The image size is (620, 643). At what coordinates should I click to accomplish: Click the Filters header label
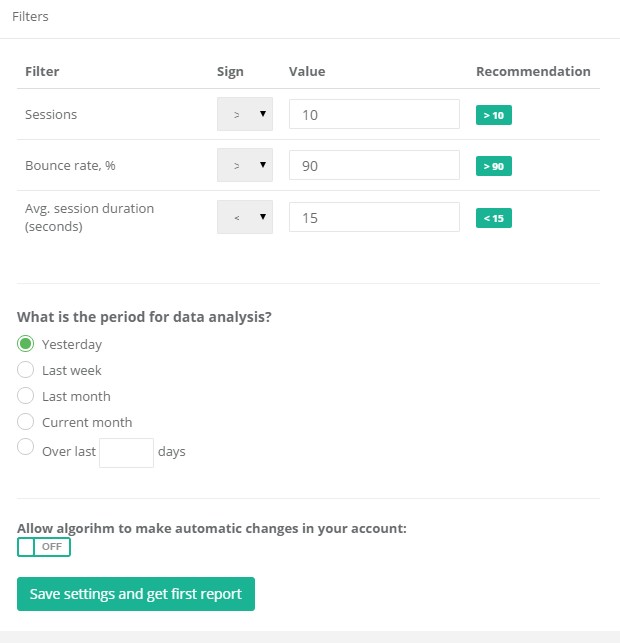(30, 16)
